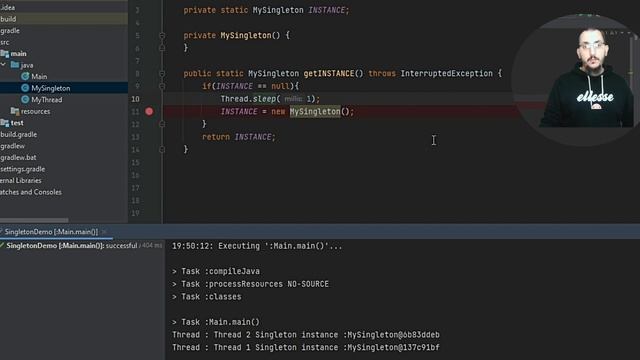The height and width of the screenshot is (360, 640).
Task: Click fold end marker at line 12
Action: click(162, 124)
